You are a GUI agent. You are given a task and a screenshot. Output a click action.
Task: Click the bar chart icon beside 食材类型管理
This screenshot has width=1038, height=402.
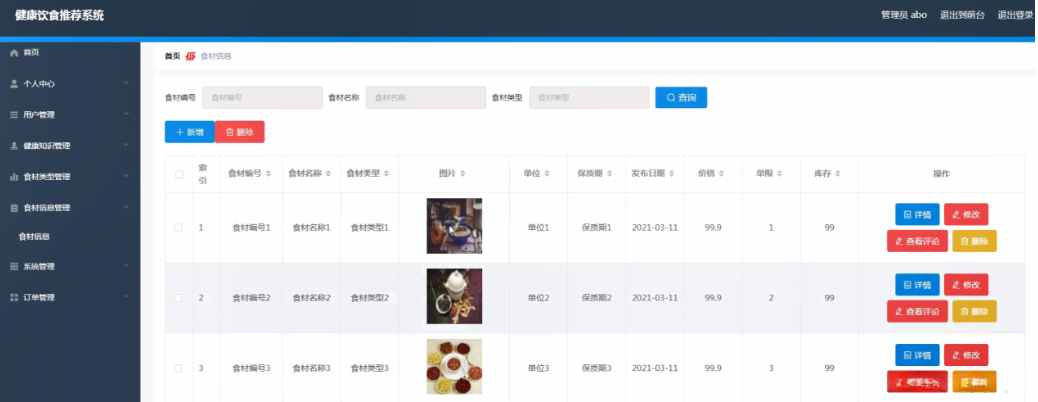(14, 177)
